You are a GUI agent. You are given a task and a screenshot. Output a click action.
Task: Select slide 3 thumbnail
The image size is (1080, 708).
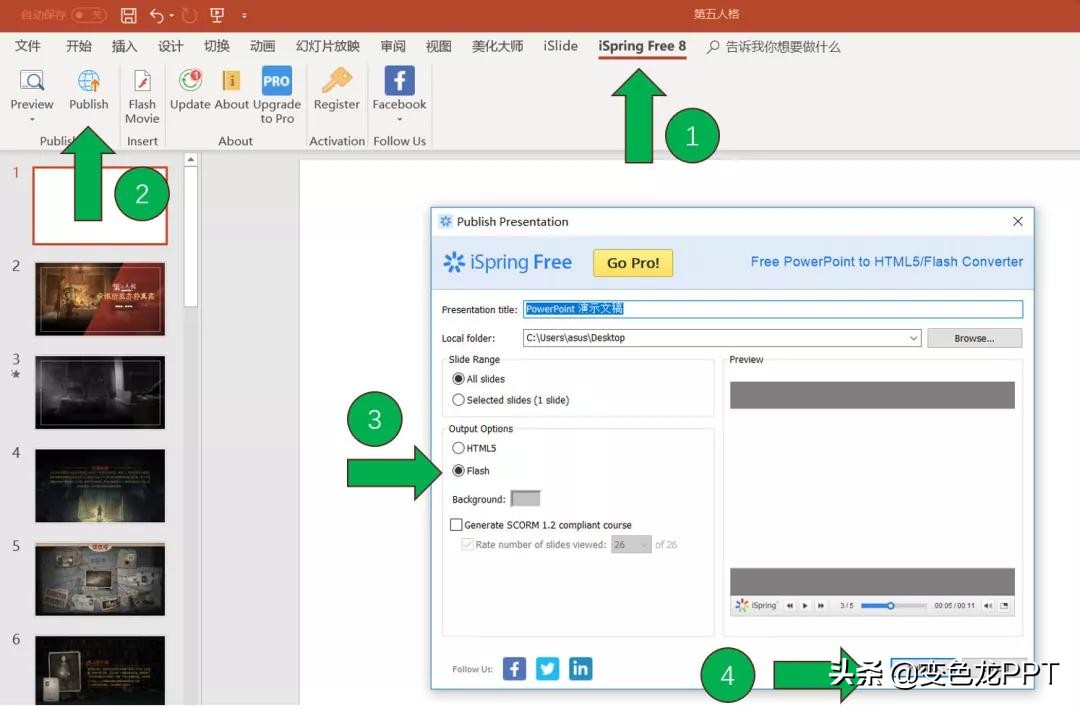(100, 392)
